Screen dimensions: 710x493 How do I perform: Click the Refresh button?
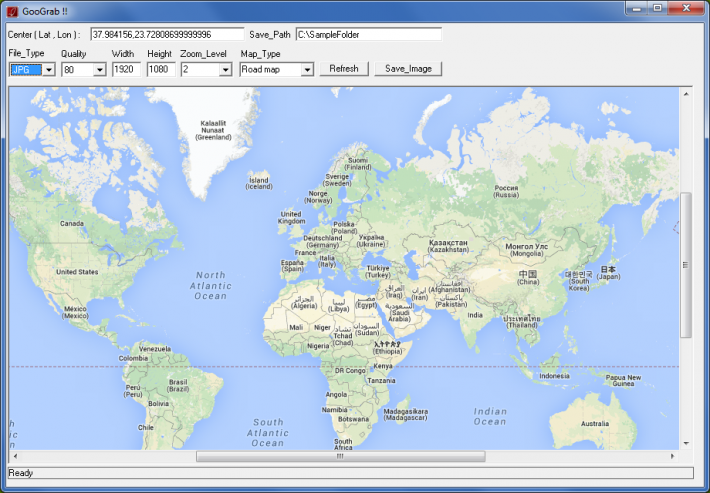click(344, 69)
